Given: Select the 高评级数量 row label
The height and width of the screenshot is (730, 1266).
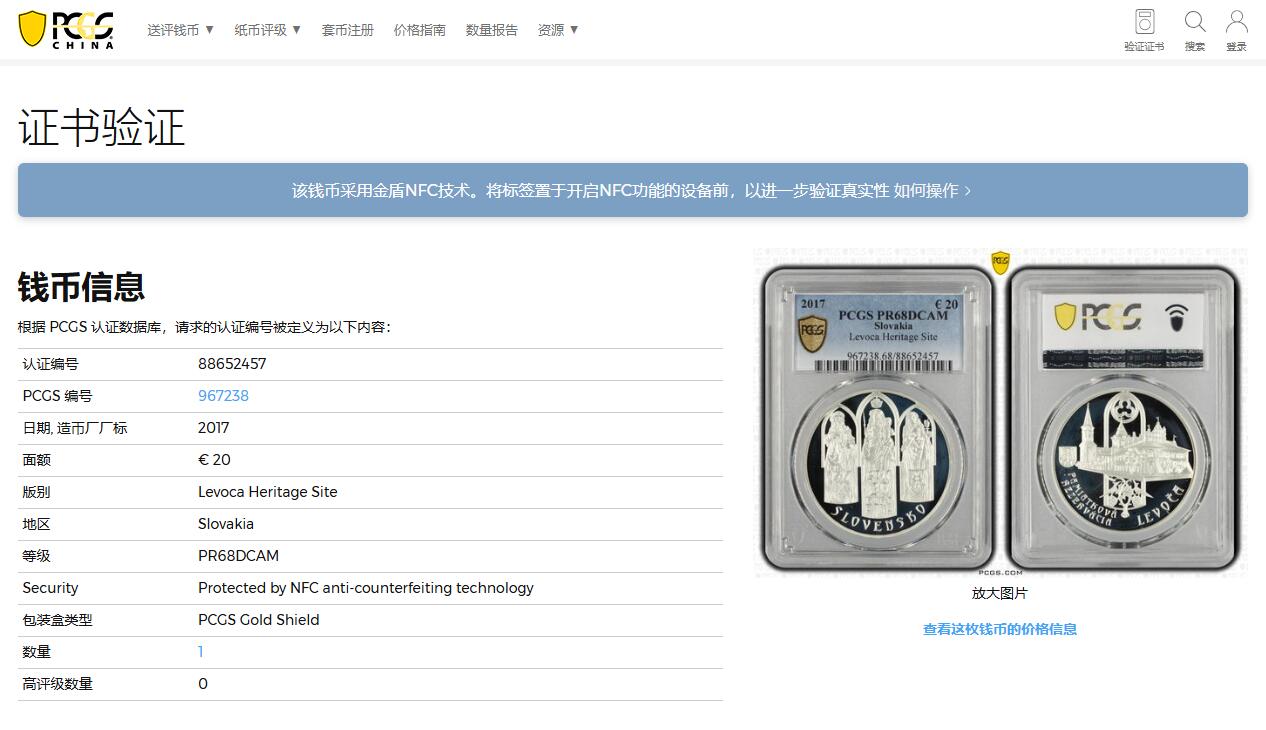Looking at the screenshot, I should (57, 684).
